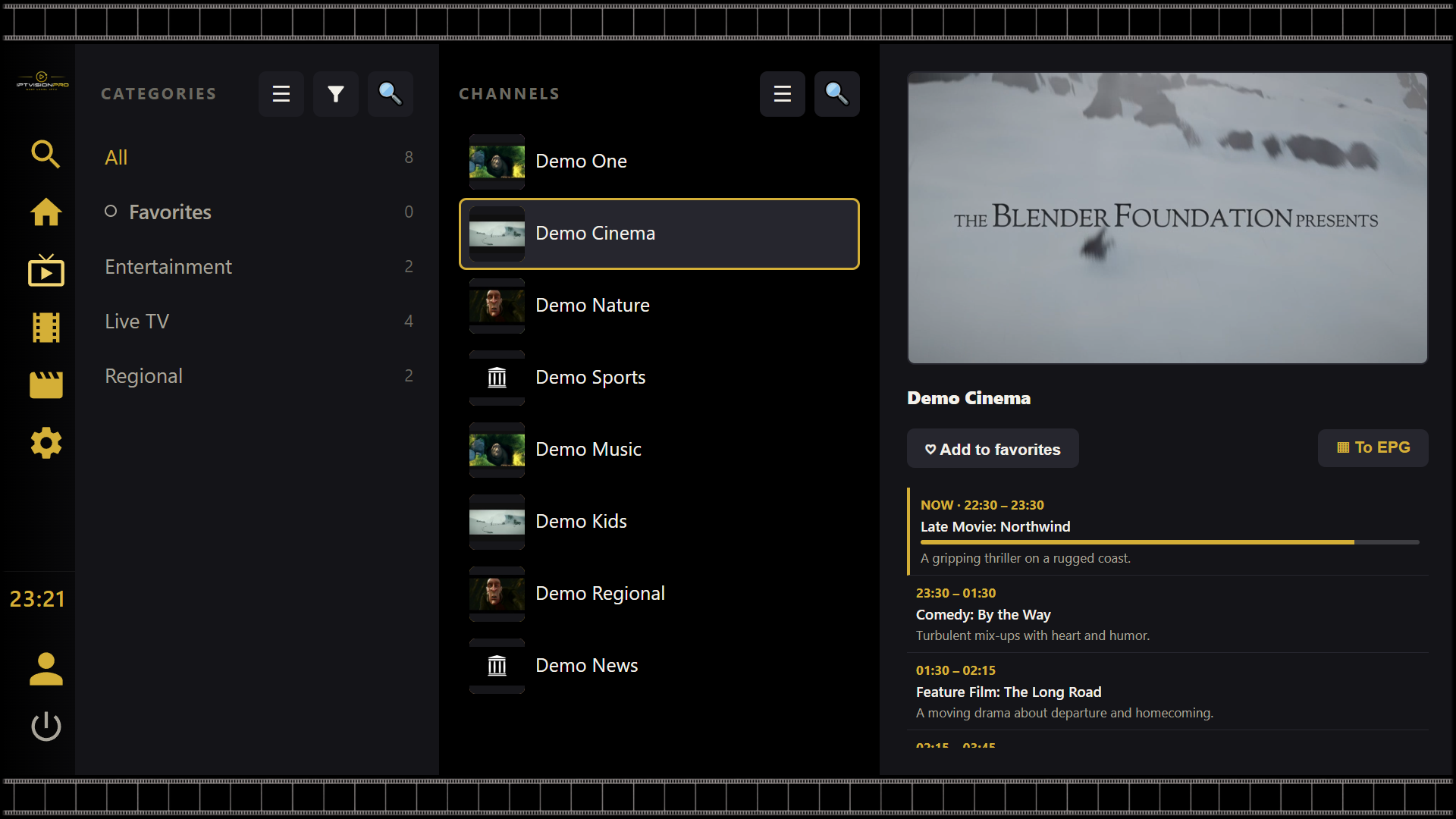Open the Channels hamburger menu
The width and height of the screenshot is (1456, 819).
click(x=783, y=94)
